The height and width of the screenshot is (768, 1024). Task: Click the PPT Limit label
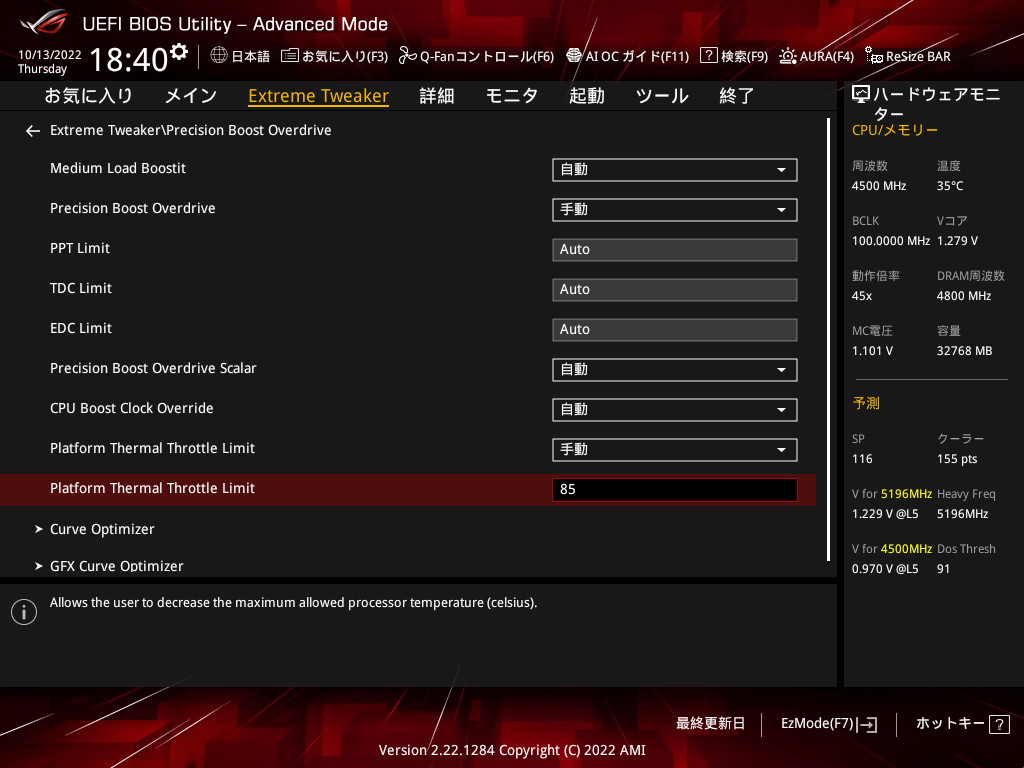tap(80, 248)
